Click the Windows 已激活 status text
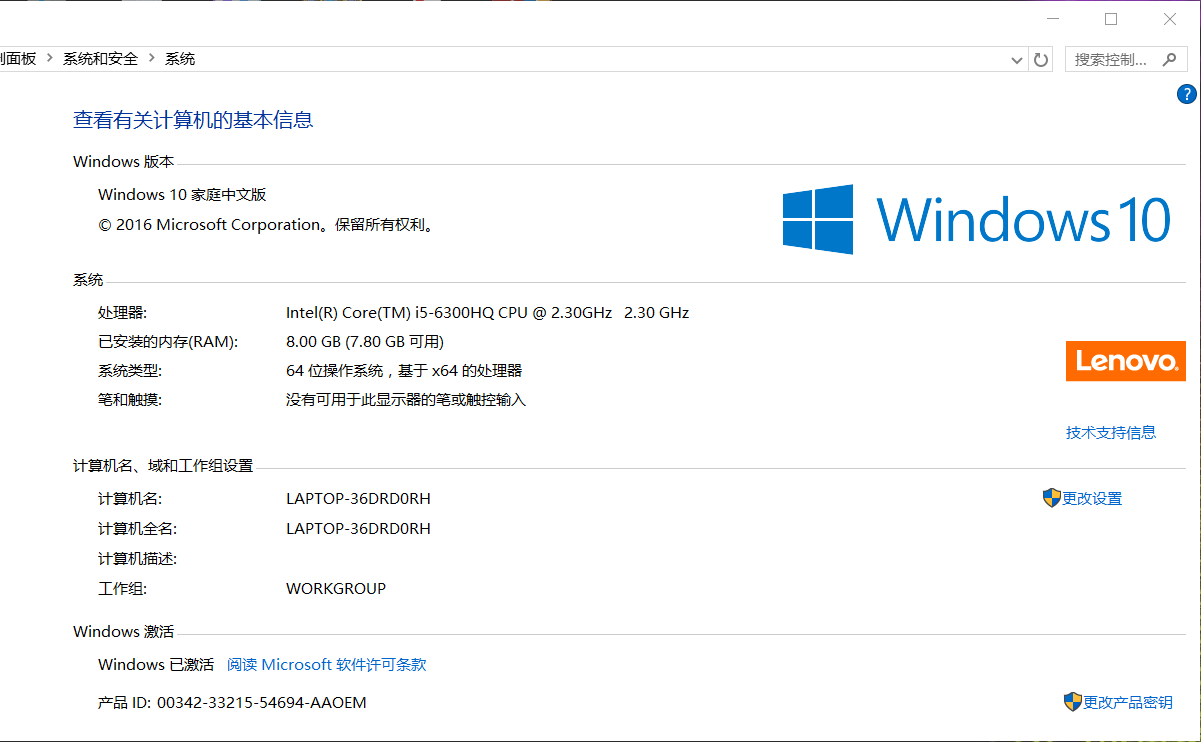Viewport: 1201px width, 742px height. click(x=156, y=664)
